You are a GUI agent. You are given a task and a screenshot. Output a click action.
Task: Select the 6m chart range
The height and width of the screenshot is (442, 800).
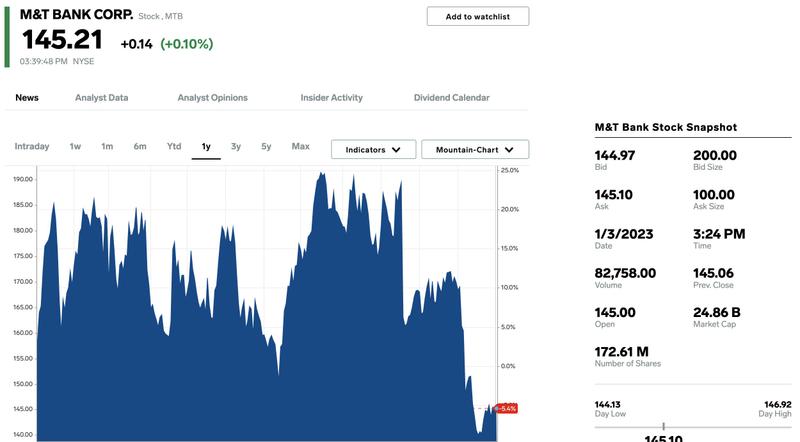[140, 146]
